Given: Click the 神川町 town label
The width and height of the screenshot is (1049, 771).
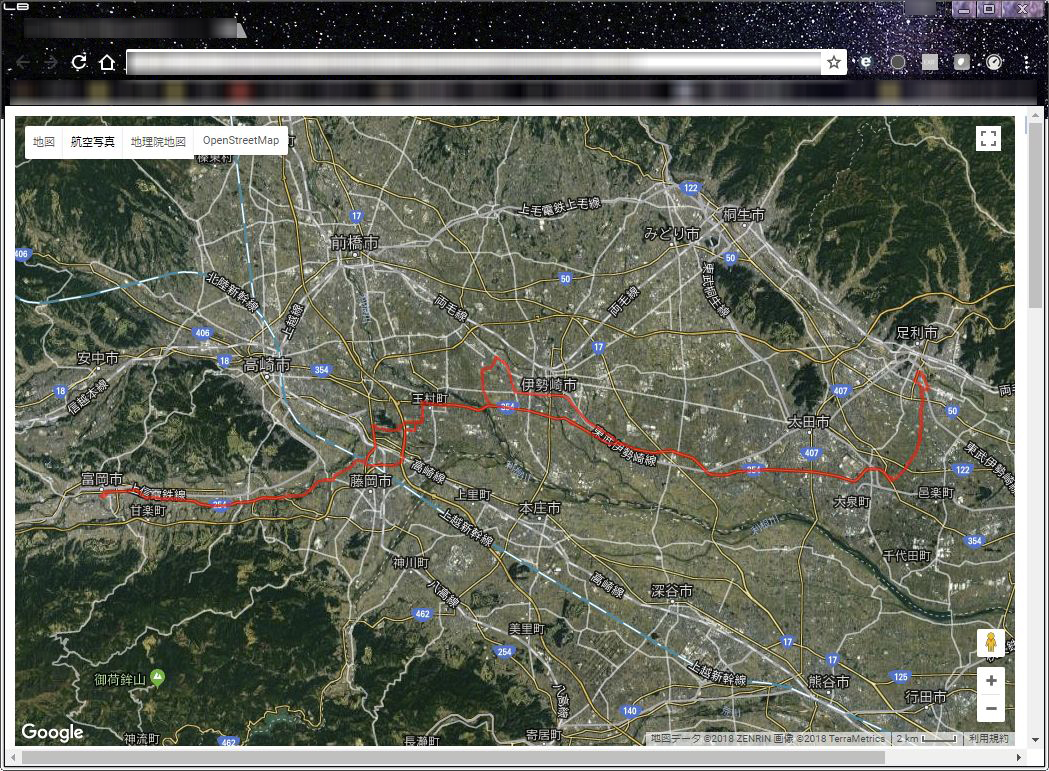Looking at the screenshot, I should (411, 562).
